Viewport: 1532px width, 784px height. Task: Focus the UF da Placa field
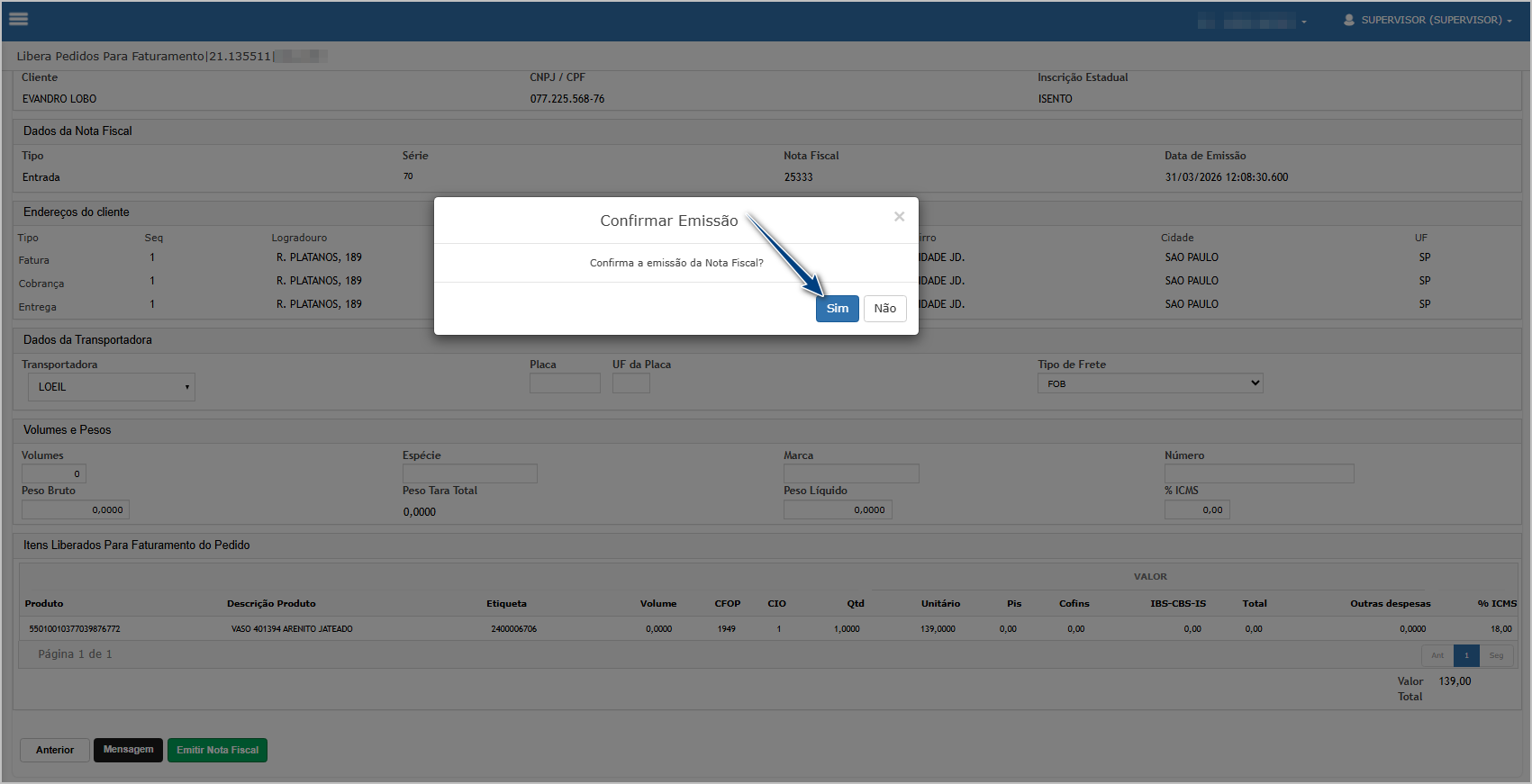[x=630, y=383]
